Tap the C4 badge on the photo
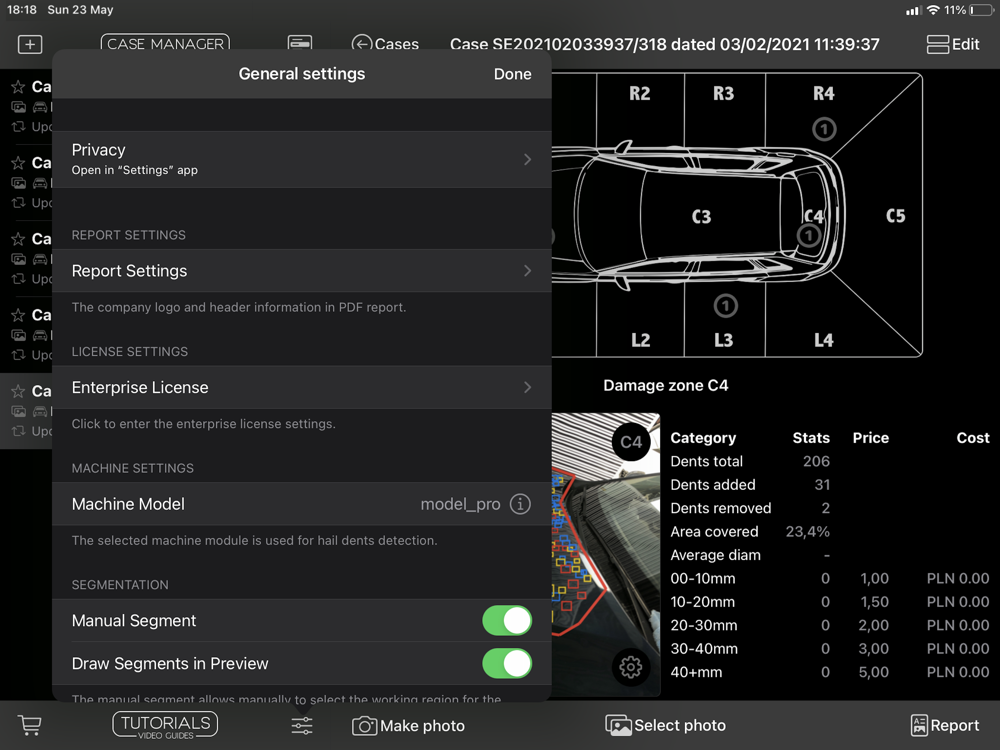Image resolution: width=1000 pixels, height=750 pixels. point(631,442)
